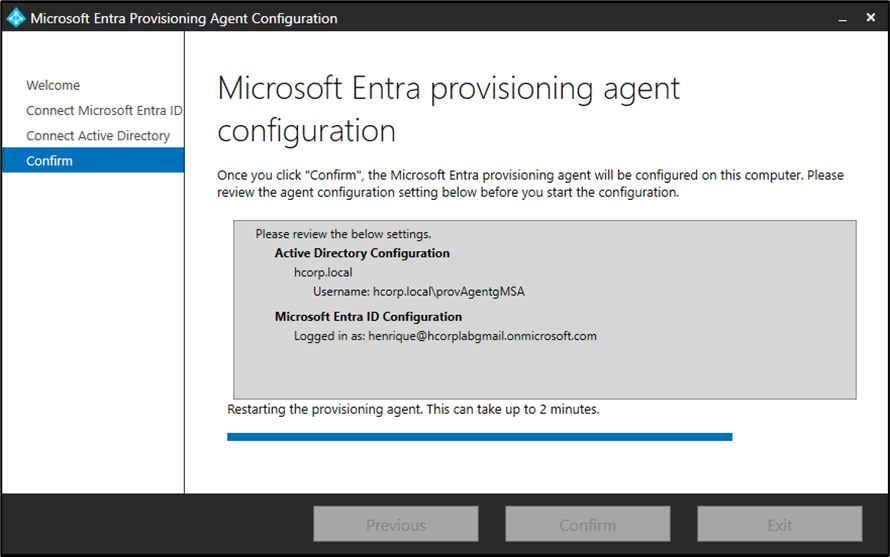
Task: Click the Username provAgentgMSA line
Action: (x=418, y=292)
